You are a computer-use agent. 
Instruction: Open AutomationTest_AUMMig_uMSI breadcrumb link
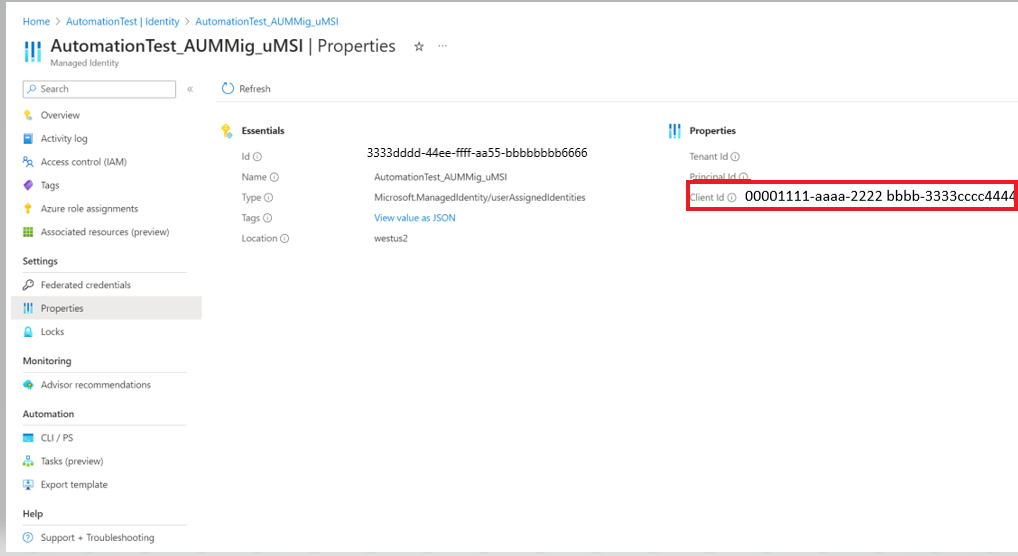tap(267, 21)
